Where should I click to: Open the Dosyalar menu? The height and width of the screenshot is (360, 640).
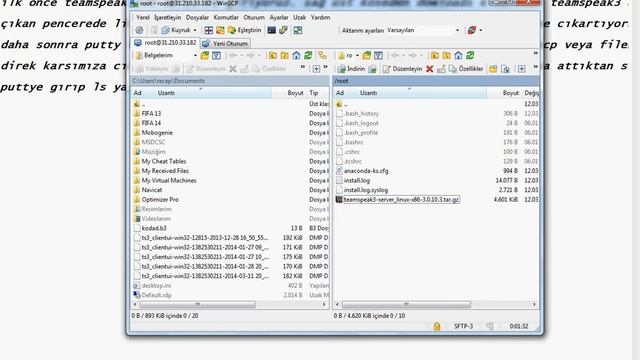pos(197,18)
